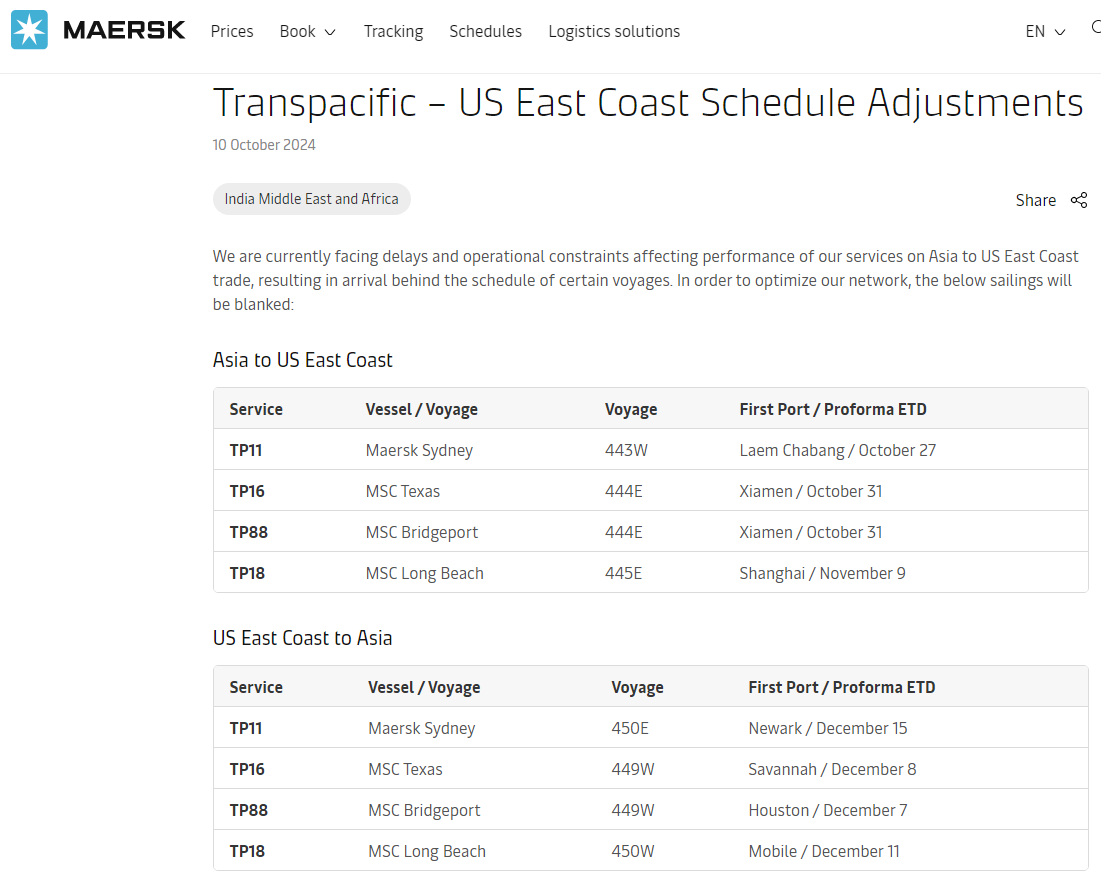Click the search icon in header
This screenshot has width=1101, height=880.
1096,29
